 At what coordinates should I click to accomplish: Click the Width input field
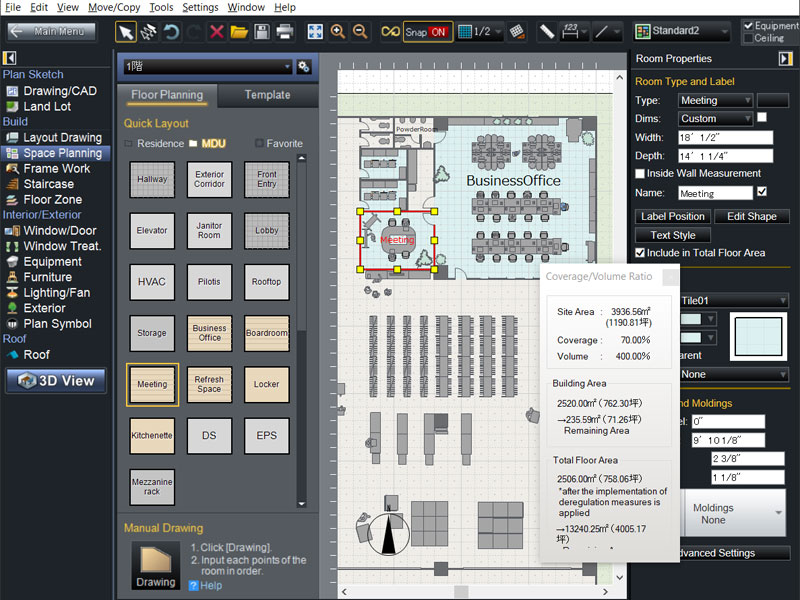[x=725, y=137]
